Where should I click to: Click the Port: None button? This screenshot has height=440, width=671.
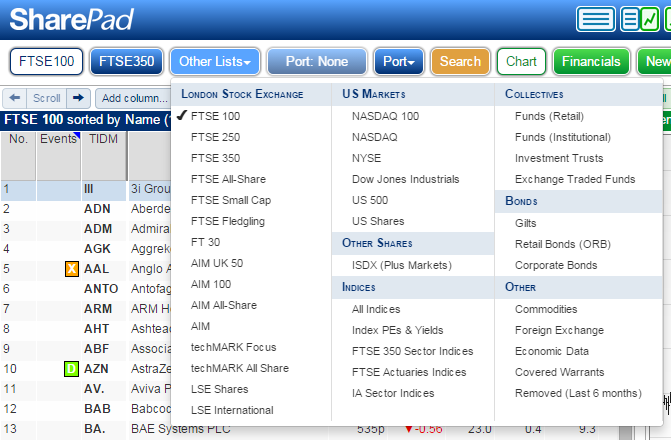(317, 62)
